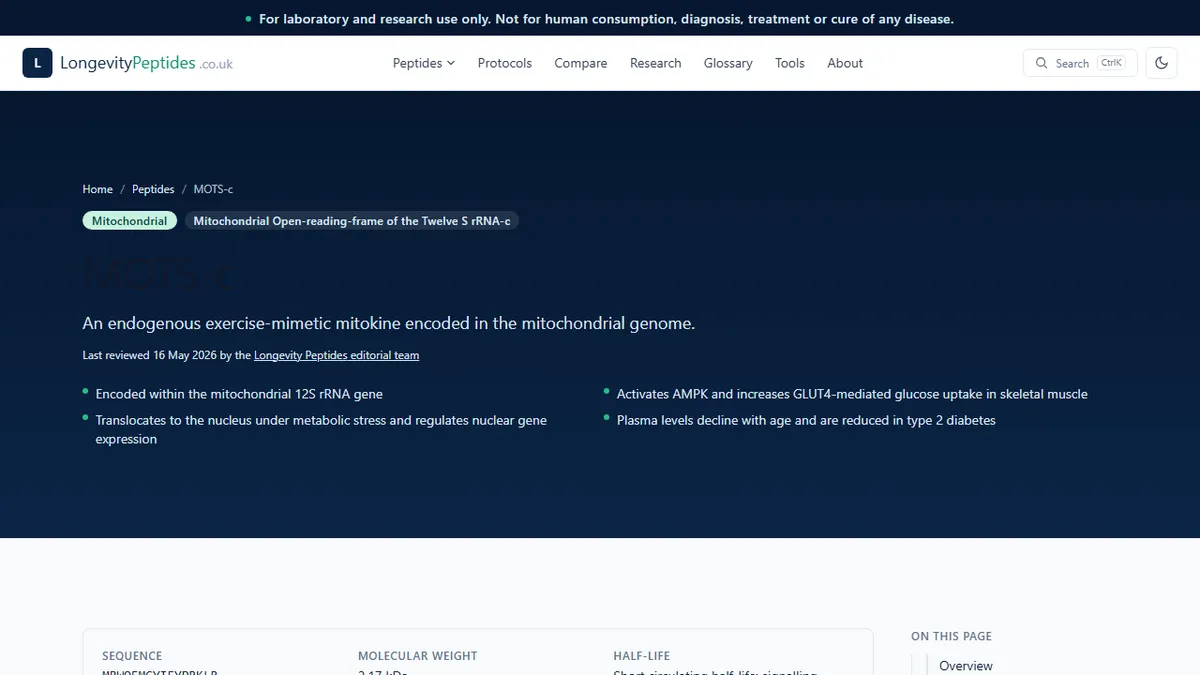1200x675 pixels.
Task: Go to the Compare page
Action: click(581, 63)
